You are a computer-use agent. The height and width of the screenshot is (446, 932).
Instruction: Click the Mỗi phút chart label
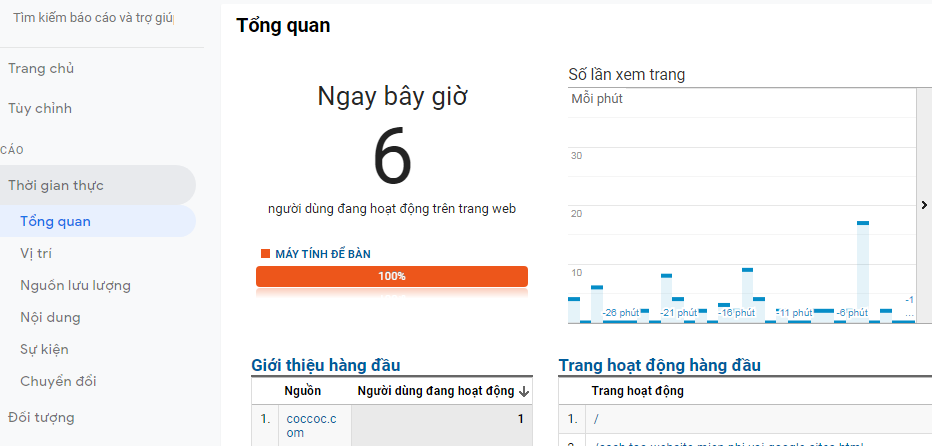point(597,99)
